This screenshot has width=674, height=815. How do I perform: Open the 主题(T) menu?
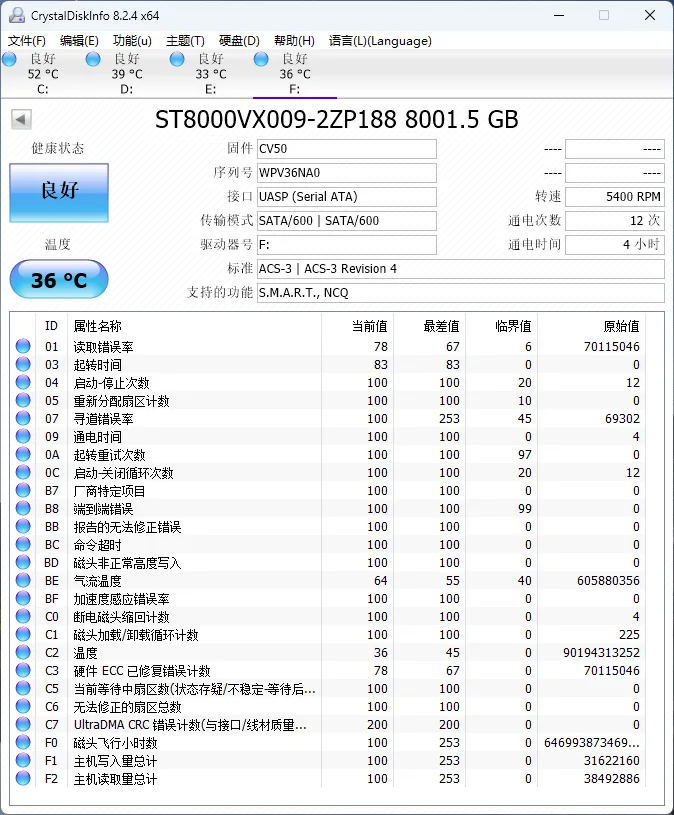pyautogui.click(x=185, y=41)
